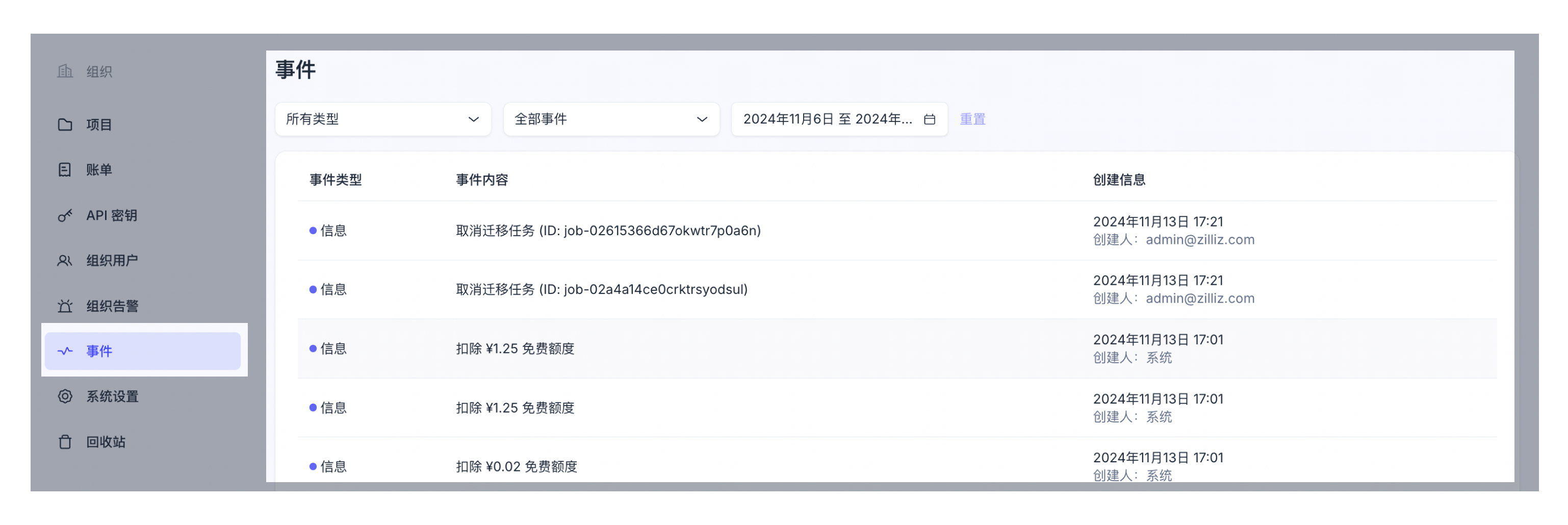The image size is (1568, 525).
Task: Click the organization building icon
Action: tap(65, 72)
